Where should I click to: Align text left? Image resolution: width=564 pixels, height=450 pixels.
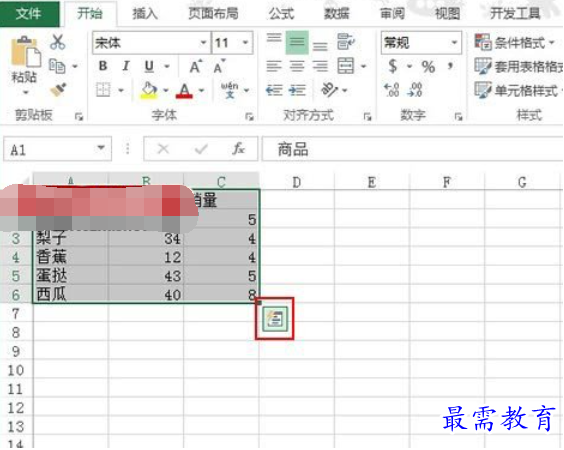[x=274, y=67]
